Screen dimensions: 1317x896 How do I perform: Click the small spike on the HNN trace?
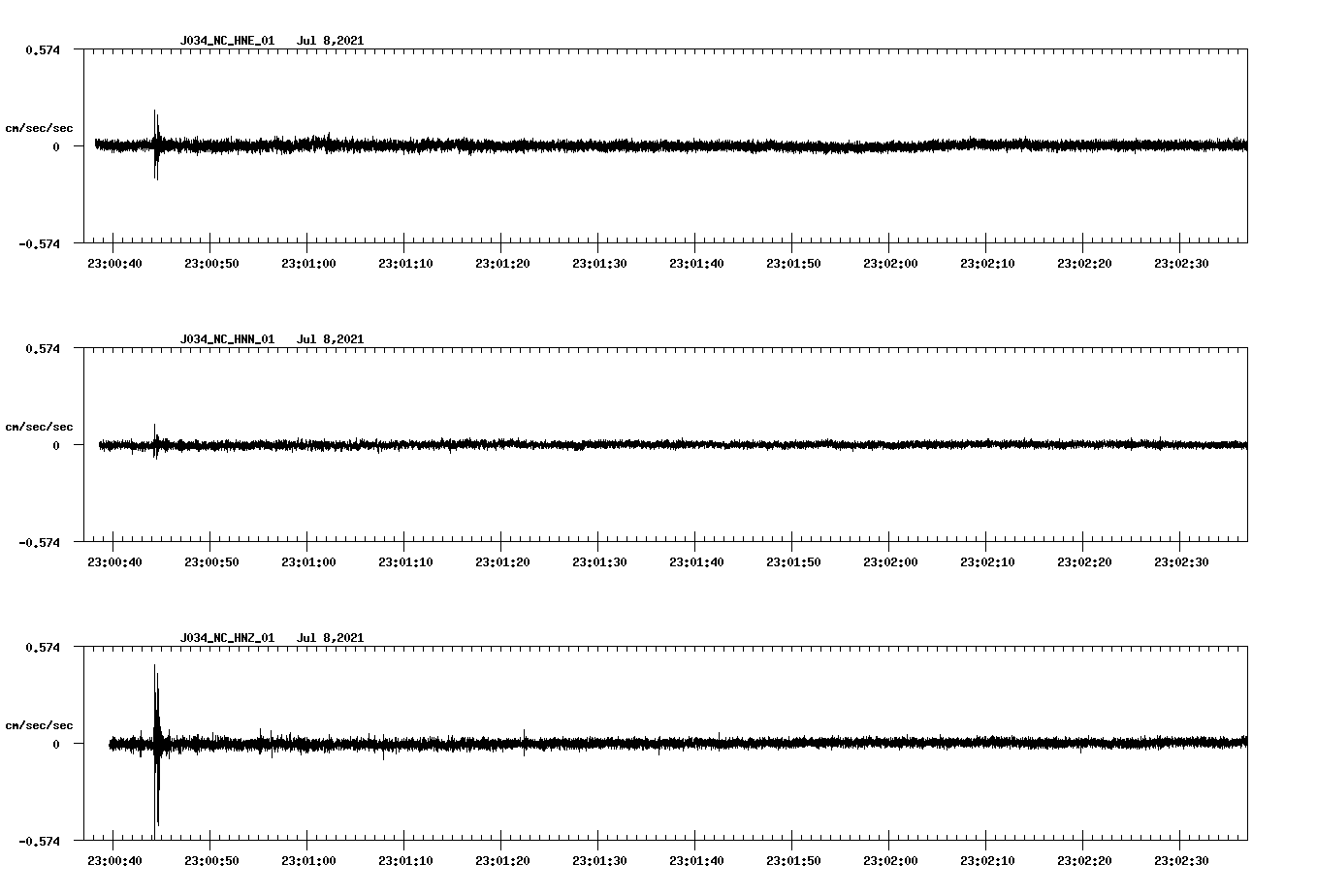click(156, 444)
